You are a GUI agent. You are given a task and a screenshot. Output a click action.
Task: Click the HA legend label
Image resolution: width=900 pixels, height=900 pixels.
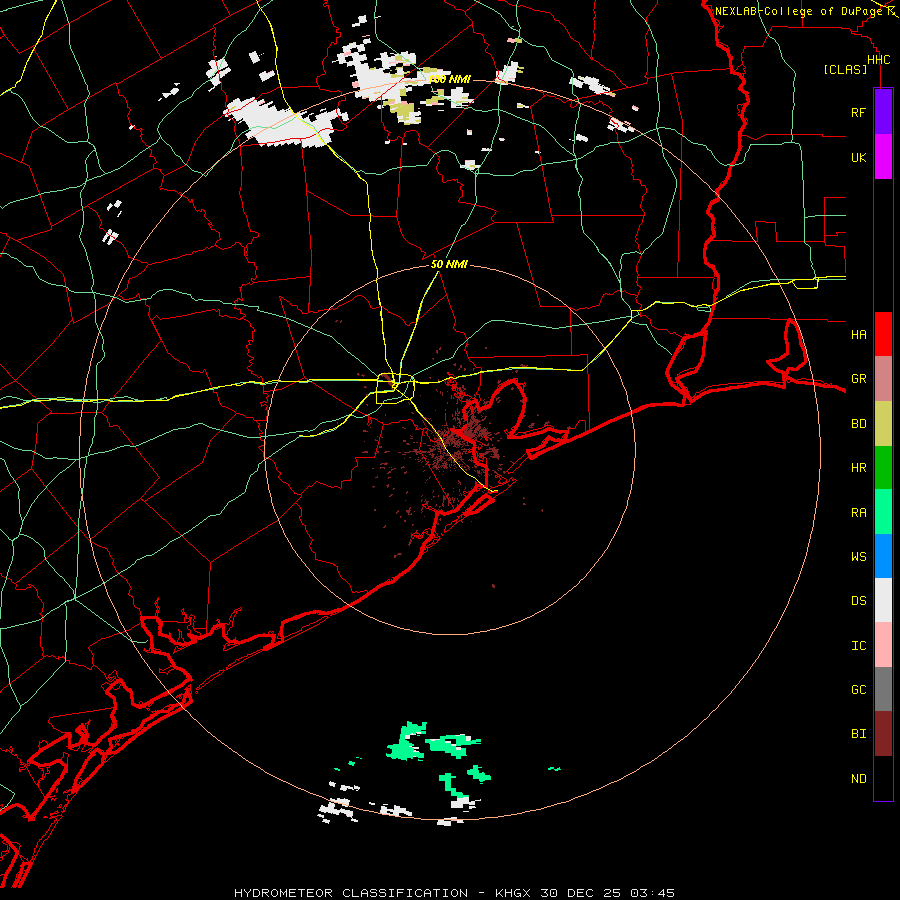click(858, 334)
